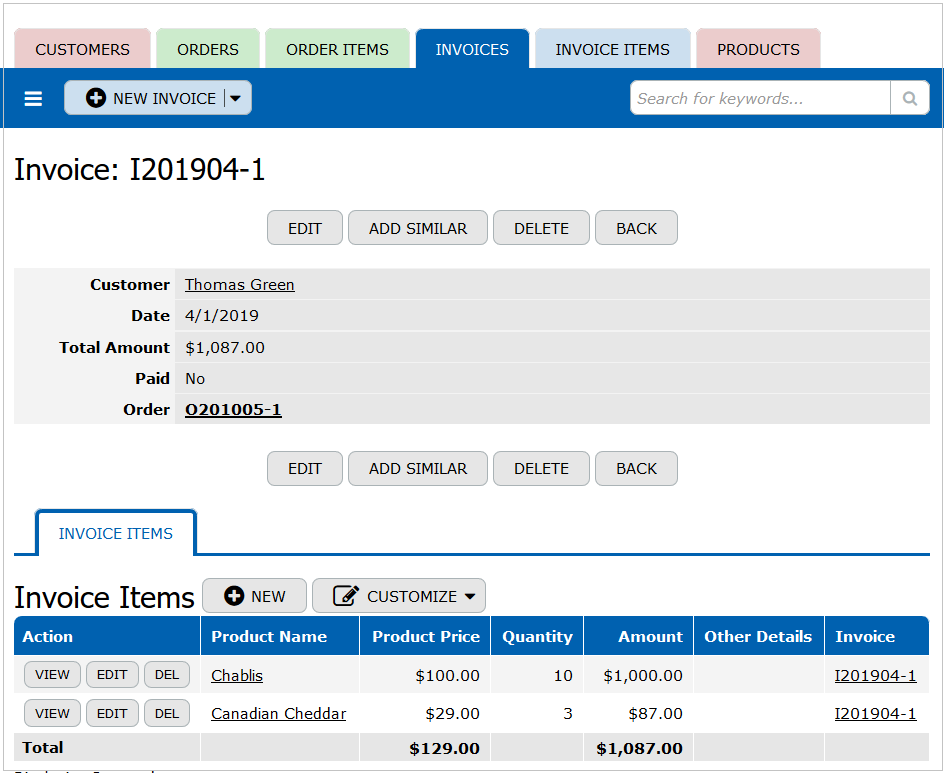Viewport: 944px width, 773px height.
Task: Delete the Canadian Cheddar row
Action: [167, 714]
